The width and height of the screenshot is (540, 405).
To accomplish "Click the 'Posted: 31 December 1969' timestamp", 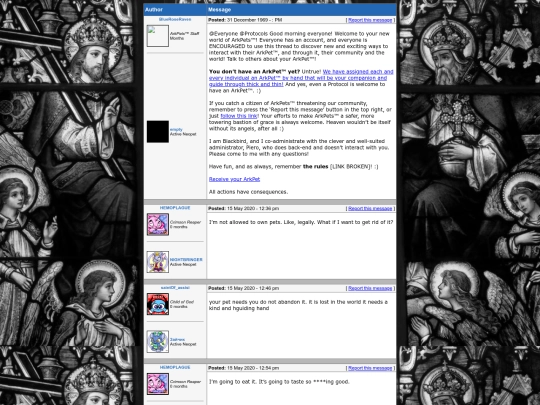I will (x=245, y=20).
